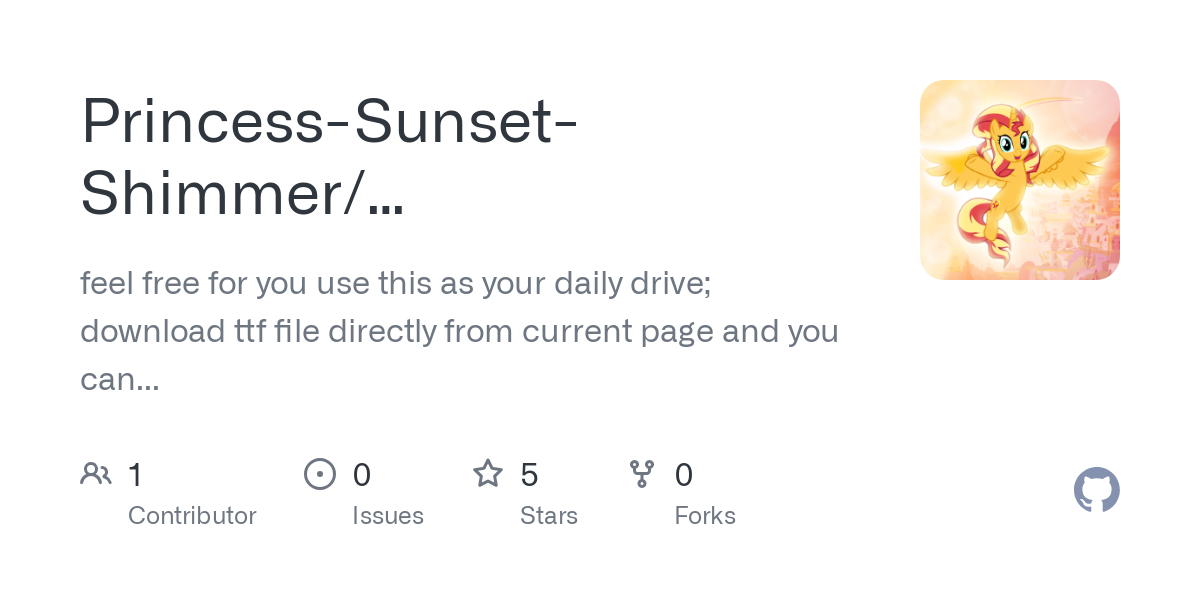Image resolution: width=1200 pixels, height=600 pixels.
Task: Open the 'Stars' label
Action: (x=549, y=516)
